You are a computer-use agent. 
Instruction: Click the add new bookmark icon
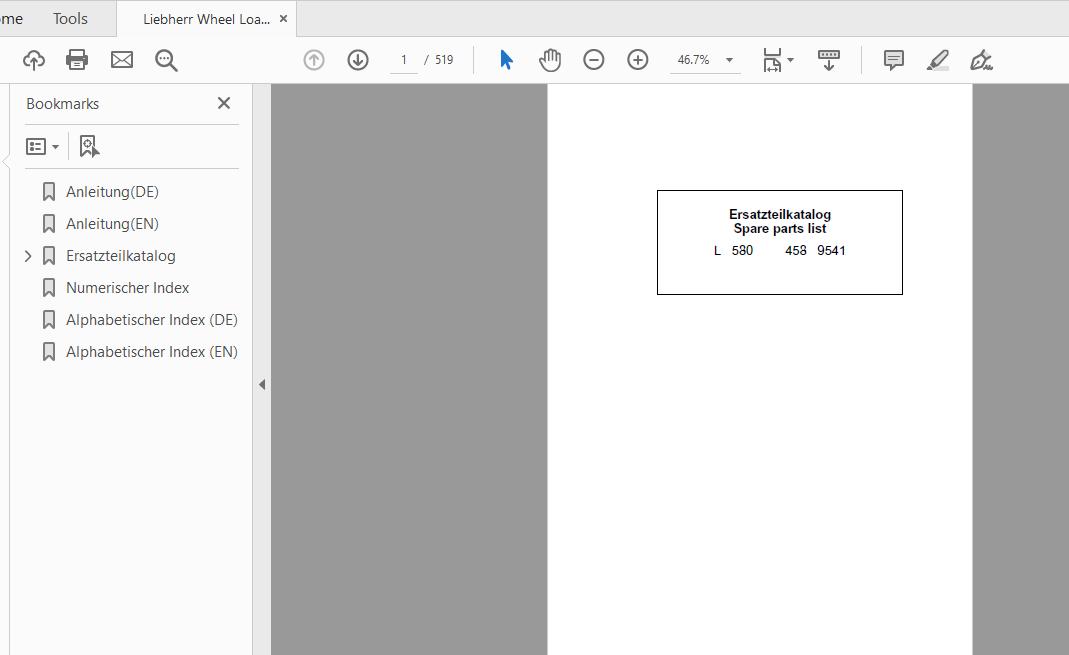click(x=89, y=147)
